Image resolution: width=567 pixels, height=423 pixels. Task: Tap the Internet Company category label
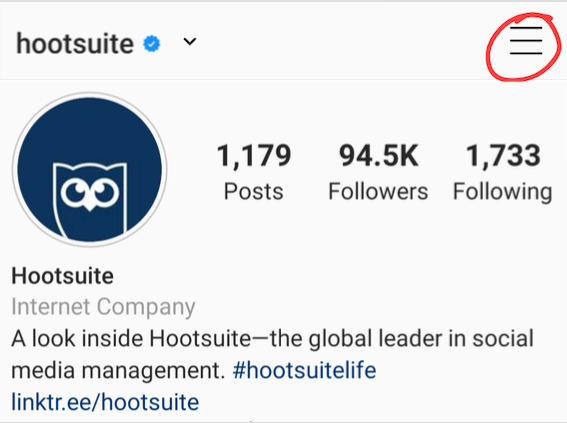[x=103, y=307]
